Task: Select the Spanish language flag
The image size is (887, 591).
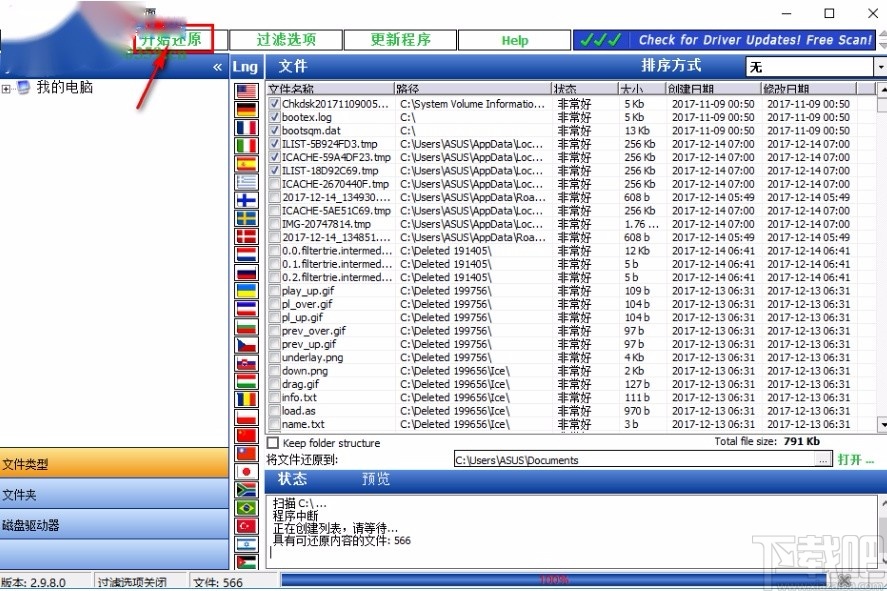Action: [246, 164]
